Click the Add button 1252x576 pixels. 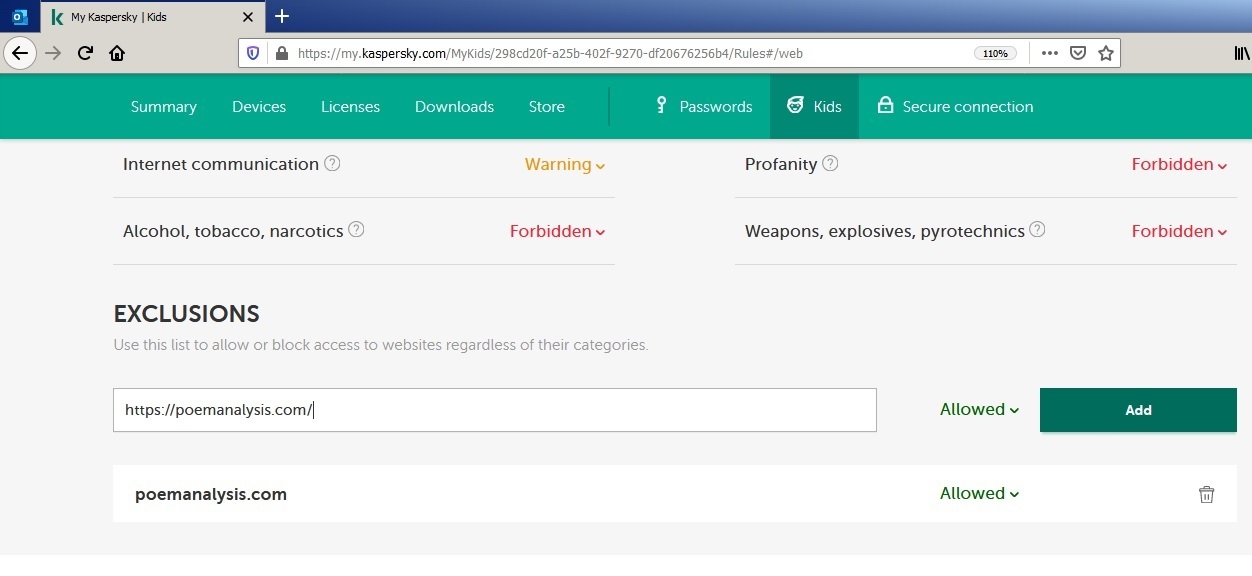click(x=1138, y=410)
